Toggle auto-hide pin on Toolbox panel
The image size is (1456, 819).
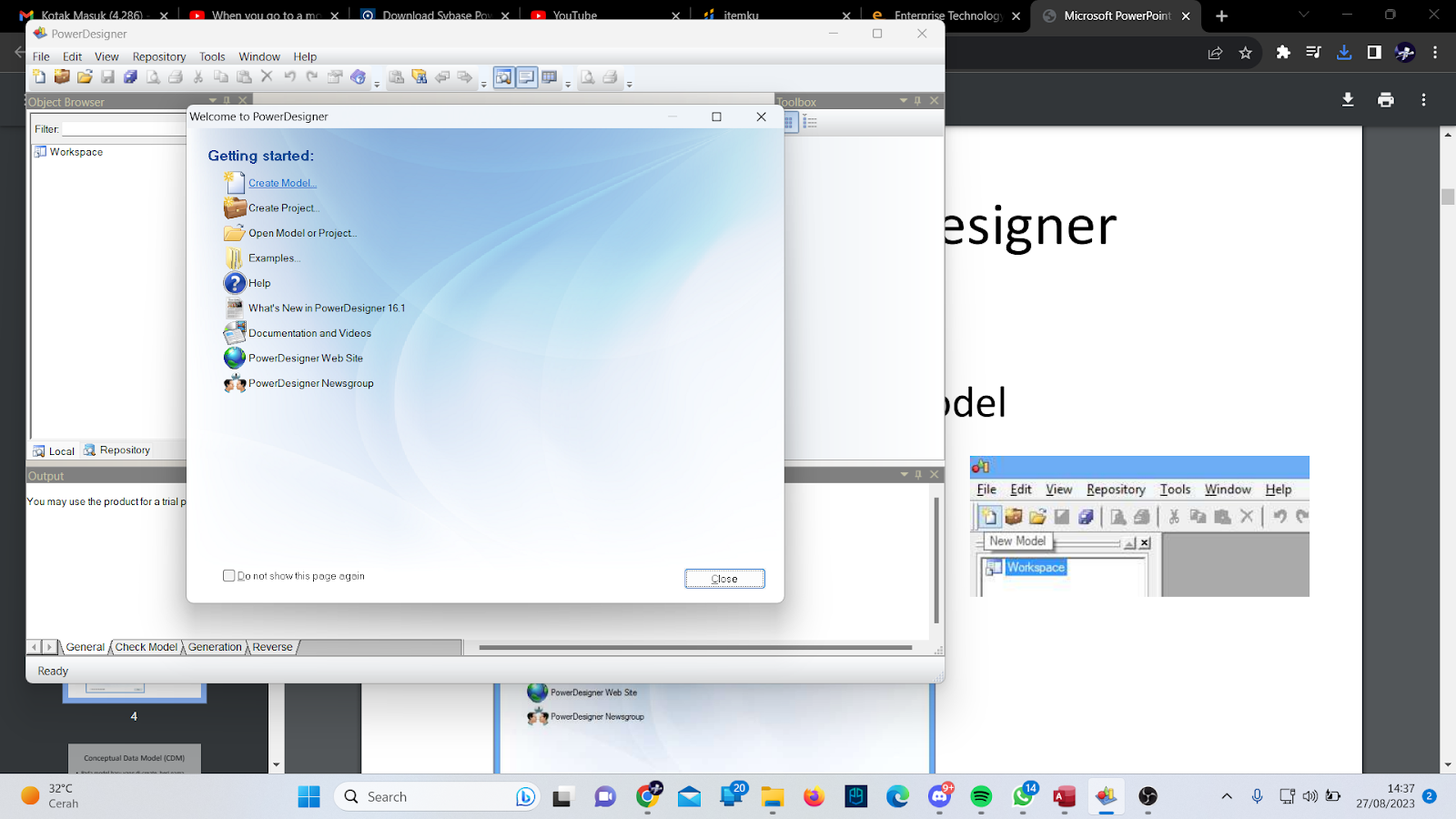click(x=917, y=101)
